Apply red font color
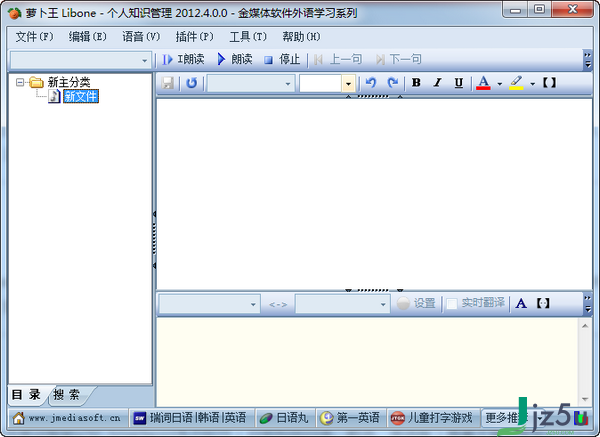Screen dimensions: 600x437 [x=483, y=83]
